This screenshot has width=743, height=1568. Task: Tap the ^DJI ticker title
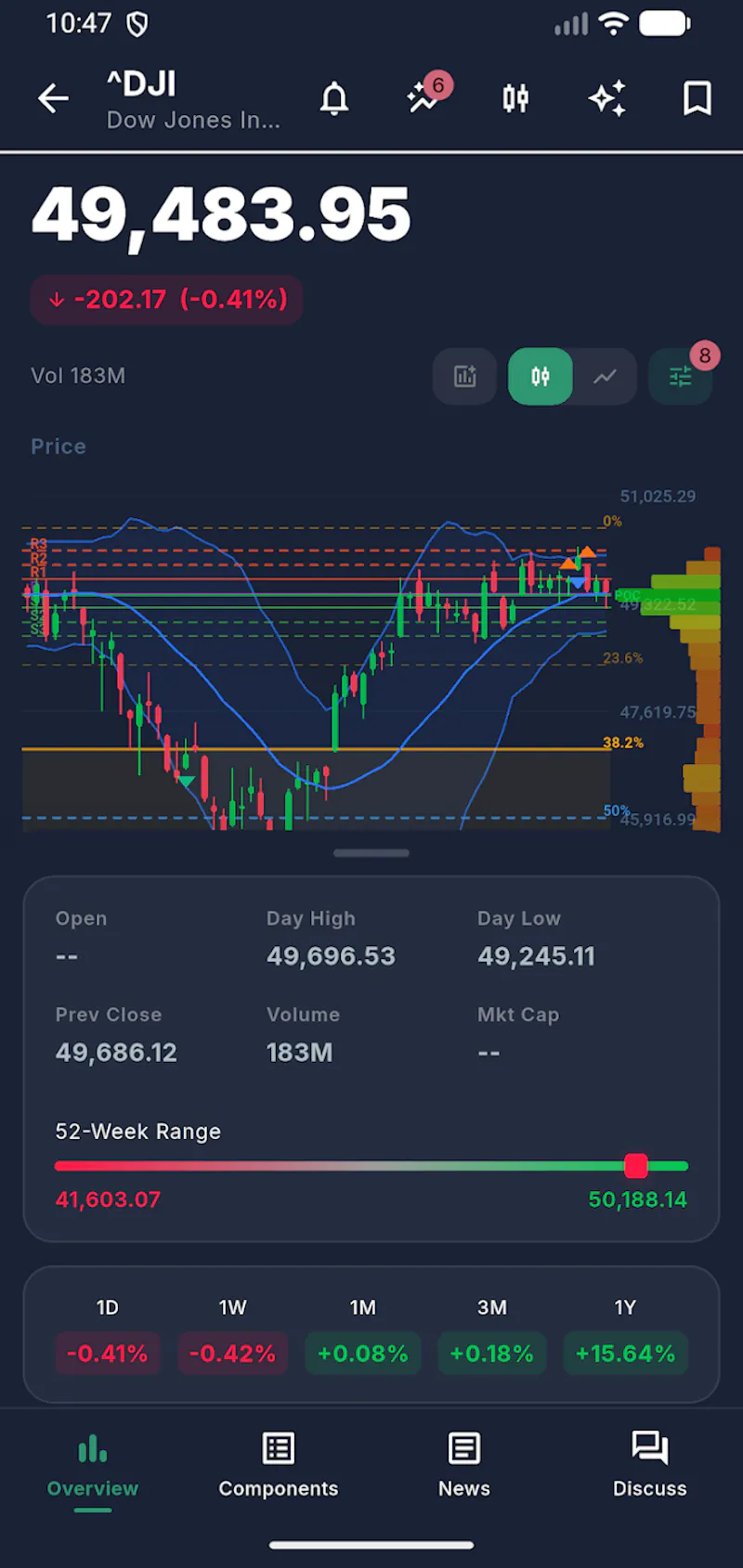pyautogui.click(x=141, y=85)
